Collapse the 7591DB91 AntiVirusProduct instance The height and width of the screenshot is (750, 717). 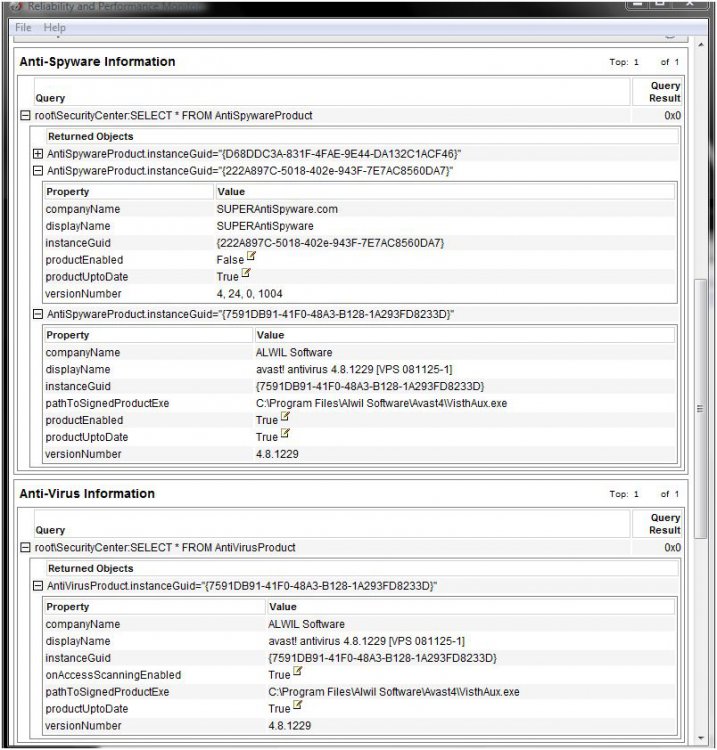click(38, 586)
